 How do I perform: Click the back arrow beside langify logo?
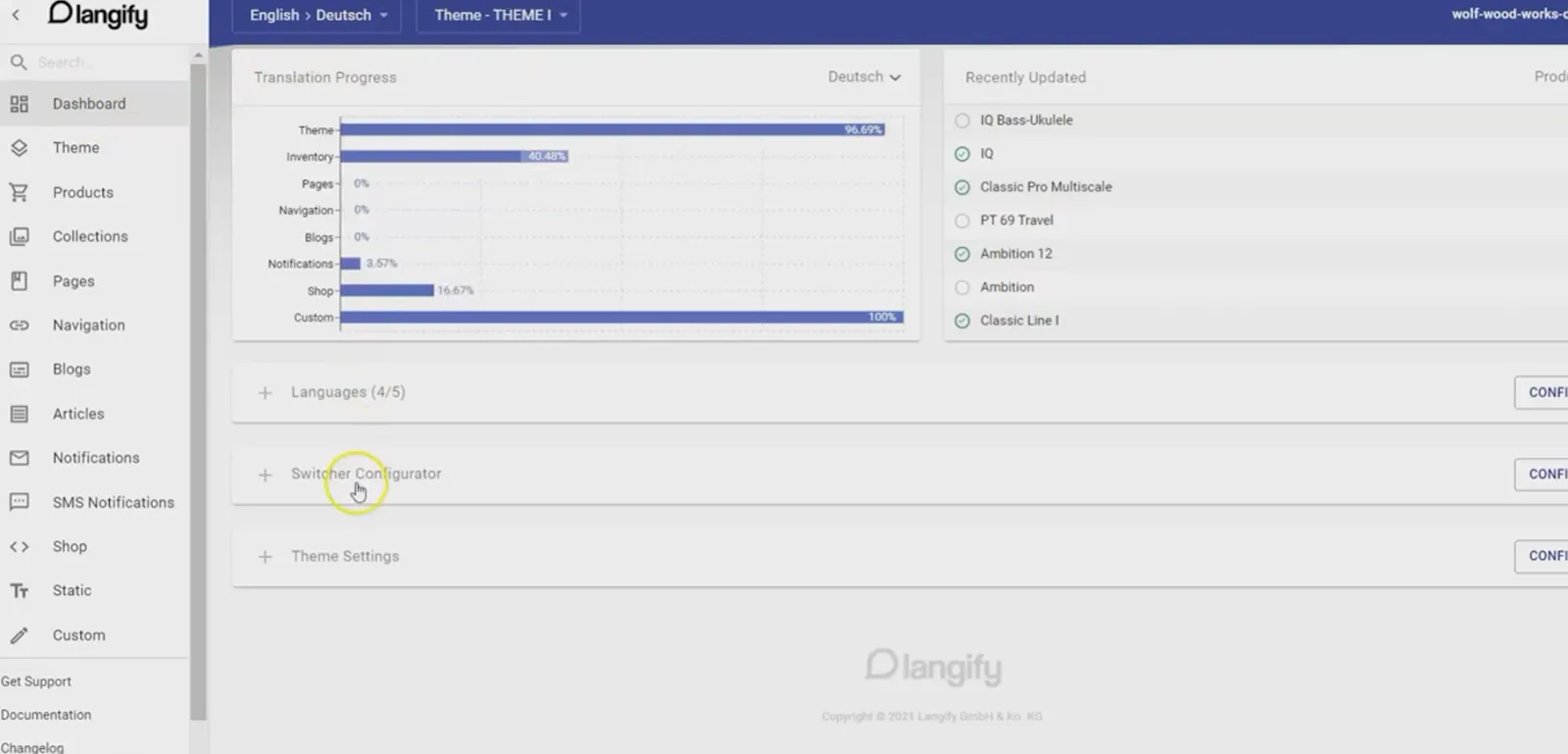point(16,15)
